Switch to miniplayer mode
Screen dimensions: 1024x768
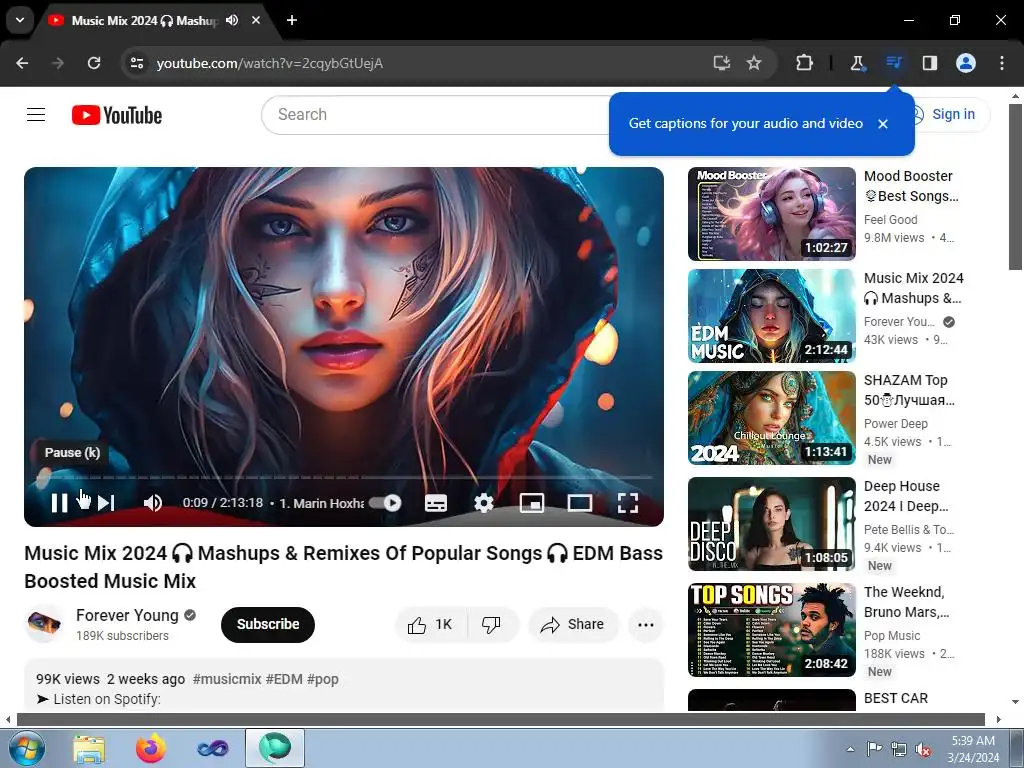coord(532,503)
